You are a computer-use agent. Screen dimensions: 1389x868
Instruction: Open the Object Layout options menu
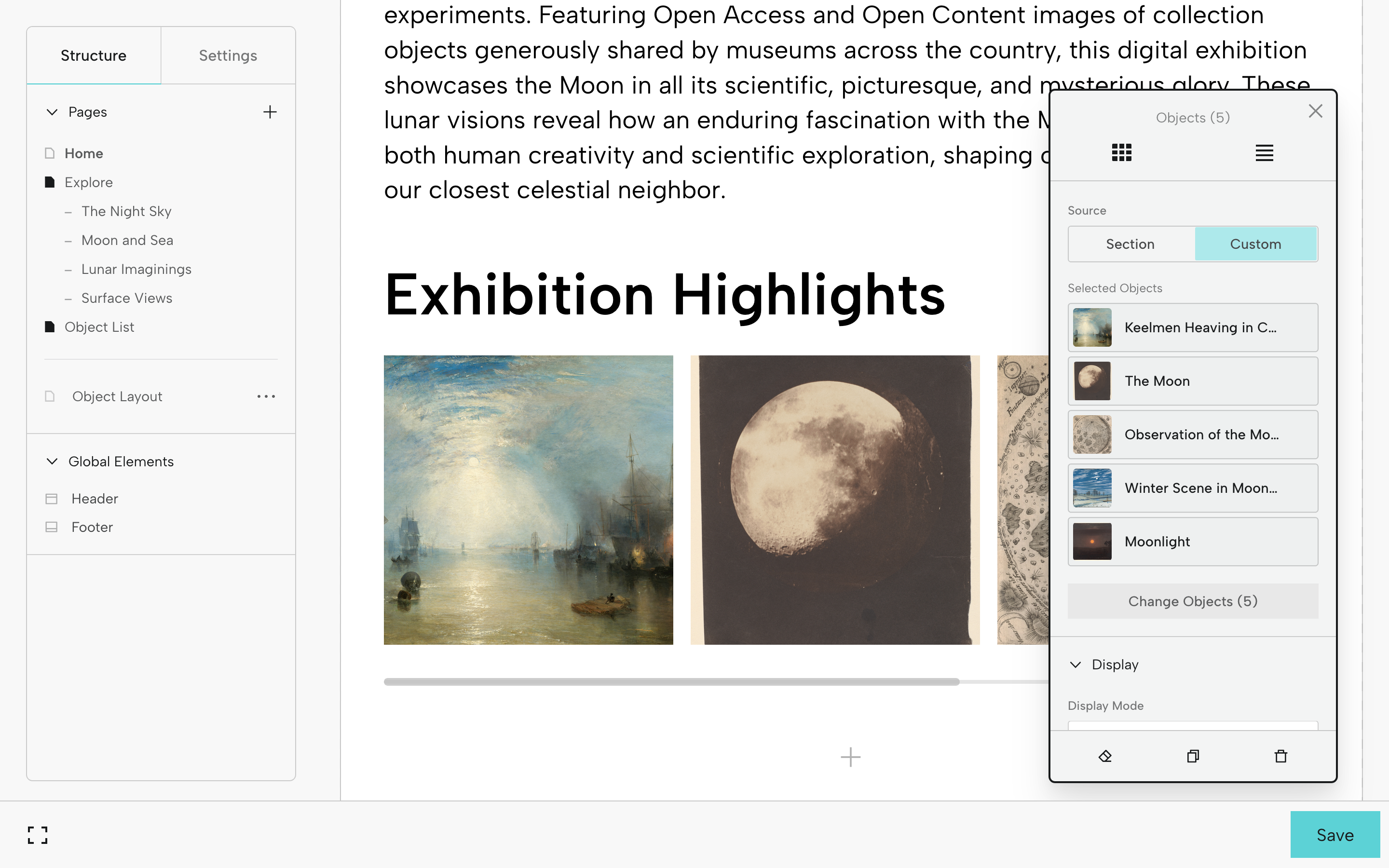pyautogui.click(x=266, y=397)
